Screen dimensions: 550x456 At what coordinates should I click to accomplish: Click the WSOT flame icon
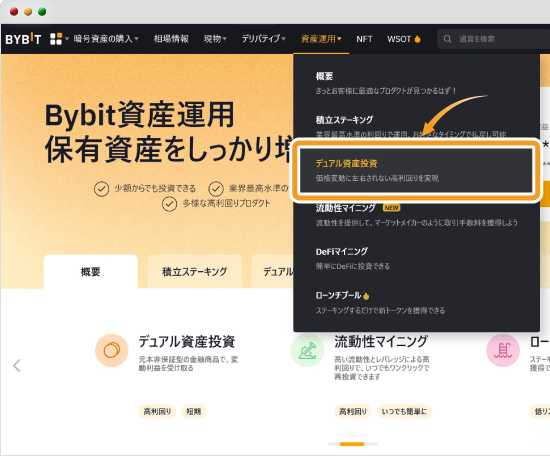[417, 39]
